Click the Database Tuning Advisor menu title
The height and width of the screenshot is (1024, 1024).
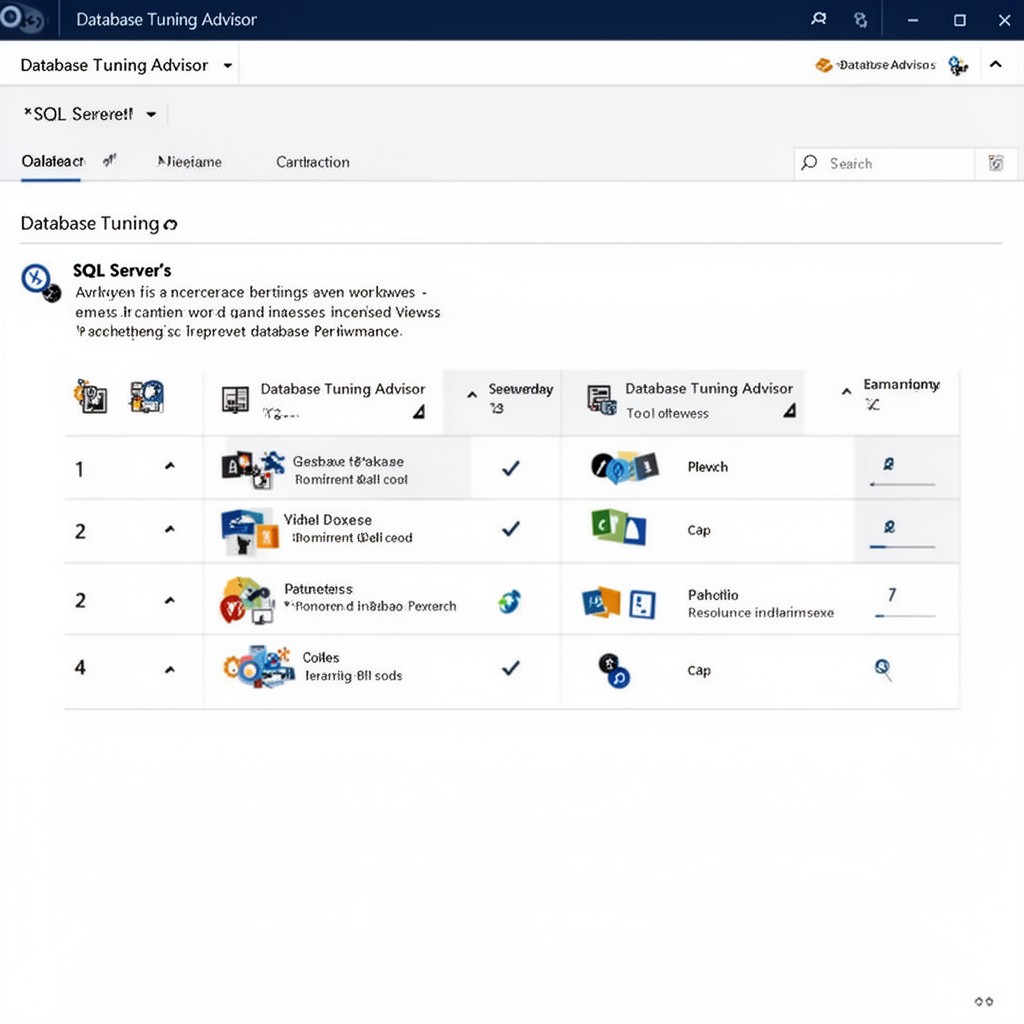click(x=114, y=65)
